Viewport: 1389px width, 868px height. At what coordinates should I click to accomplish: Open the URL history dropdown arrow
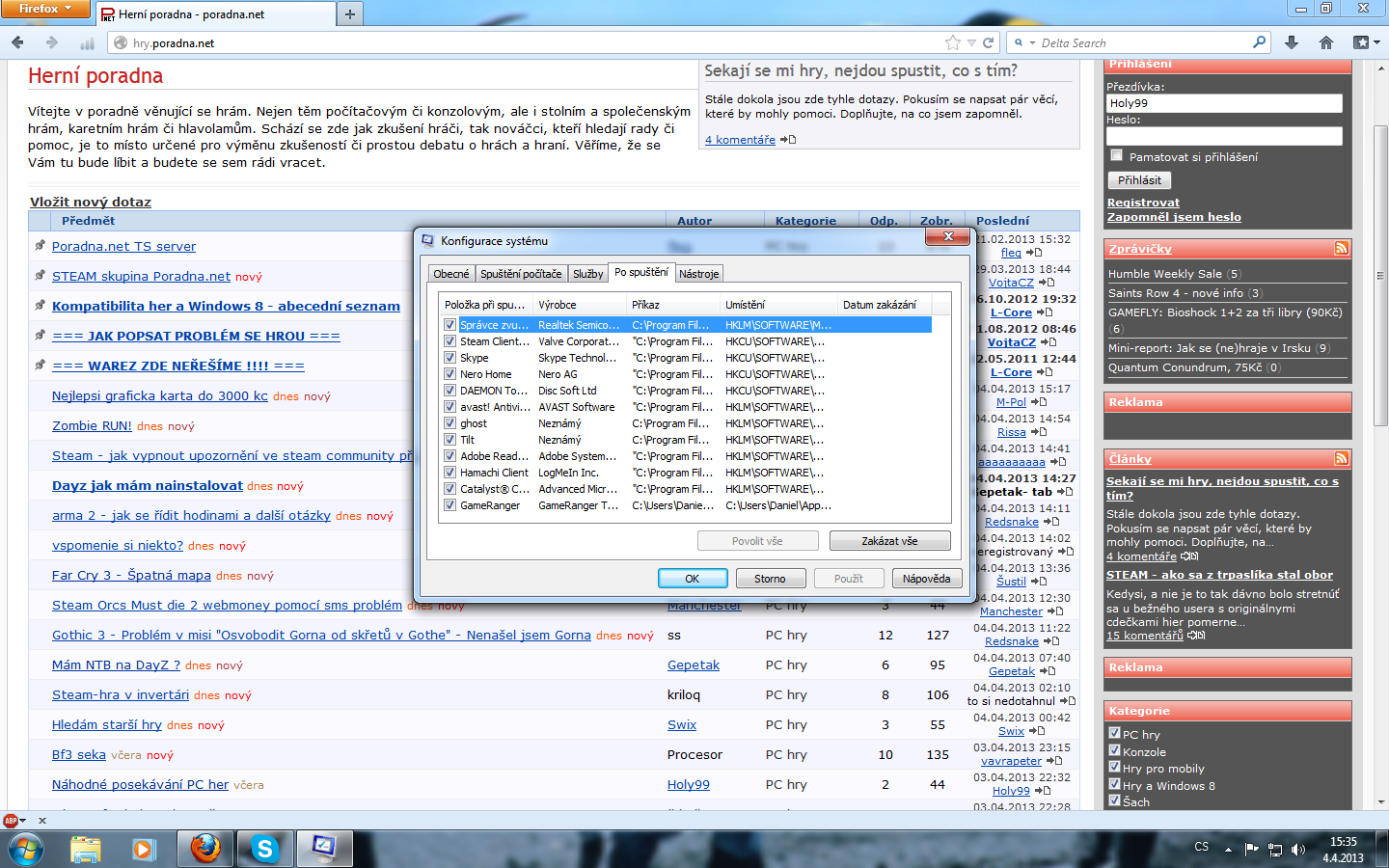(x=972, y=42)
